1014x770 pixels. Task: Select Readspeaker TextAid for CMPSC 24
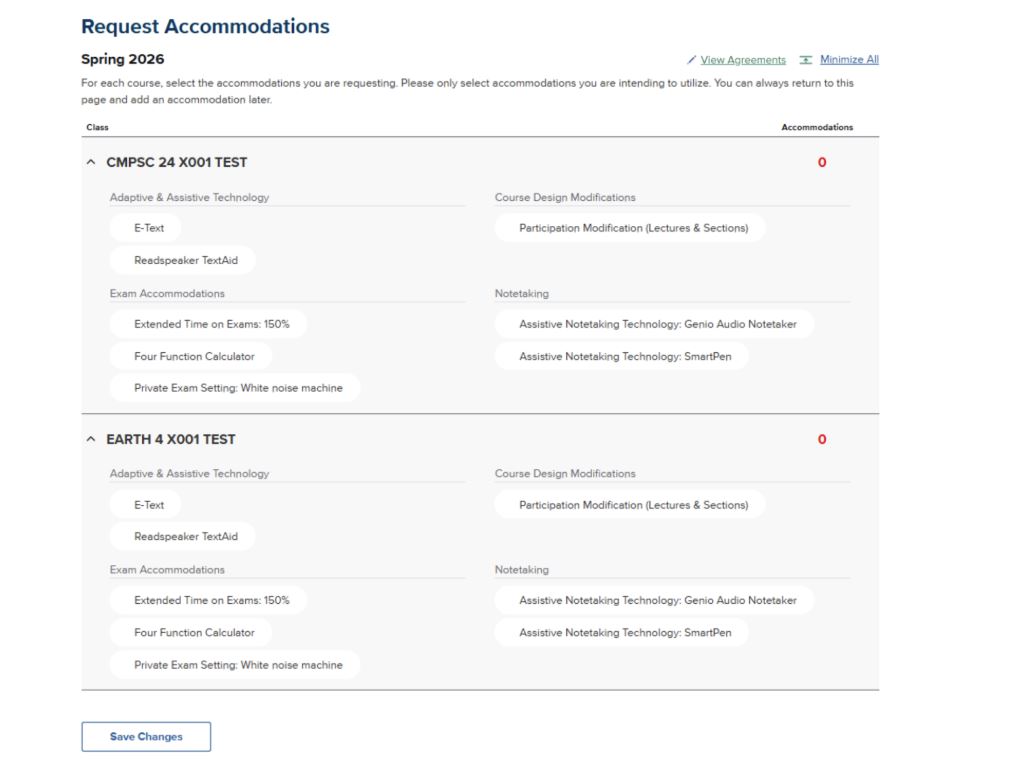[181, 259]
